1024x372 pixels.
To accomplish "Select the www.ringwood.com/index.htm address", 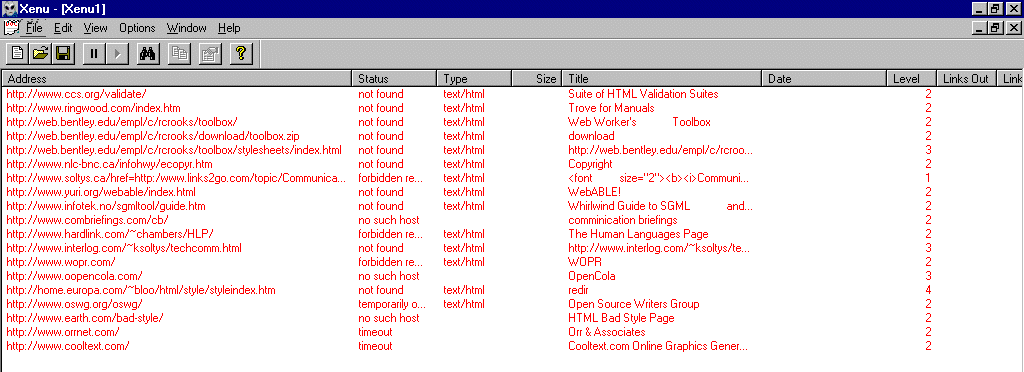I will pyautogui.click(x=93, y=108).
